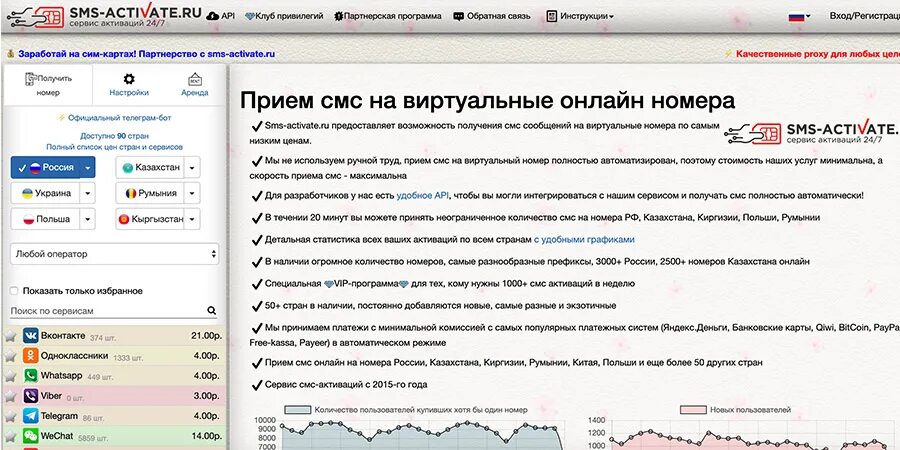The image size is (900, 450).
Task: Toggle Новых пользователей chart legend swatch
Action: (x=693, y=410)
